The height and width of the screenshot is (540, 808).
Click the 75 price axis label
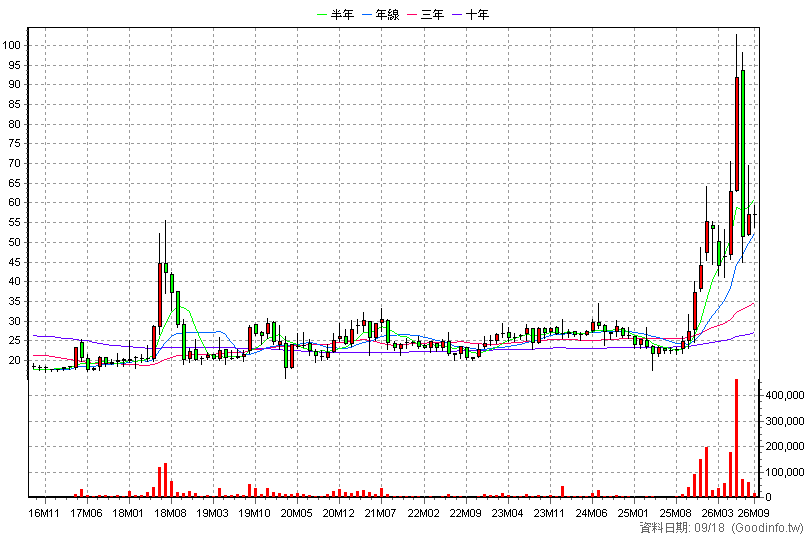[x=14, y=144]
